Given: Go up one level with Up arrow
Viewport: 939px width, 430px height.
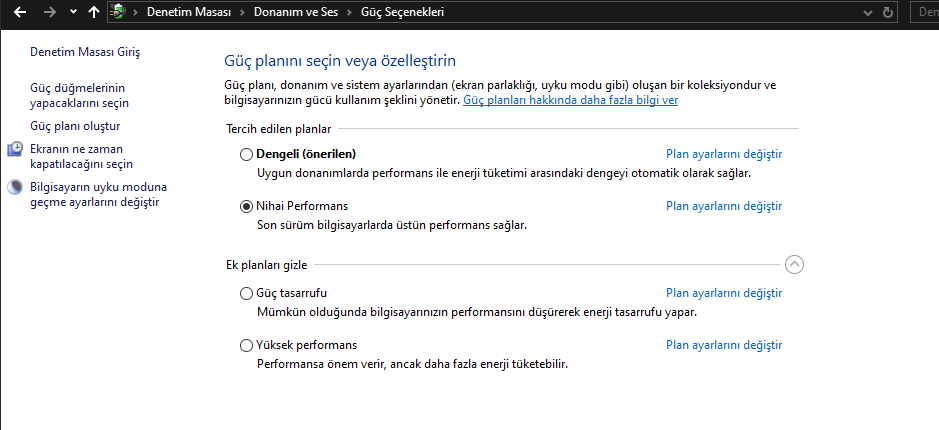Looking at the screenshot, I should click(x=94, y=13).
